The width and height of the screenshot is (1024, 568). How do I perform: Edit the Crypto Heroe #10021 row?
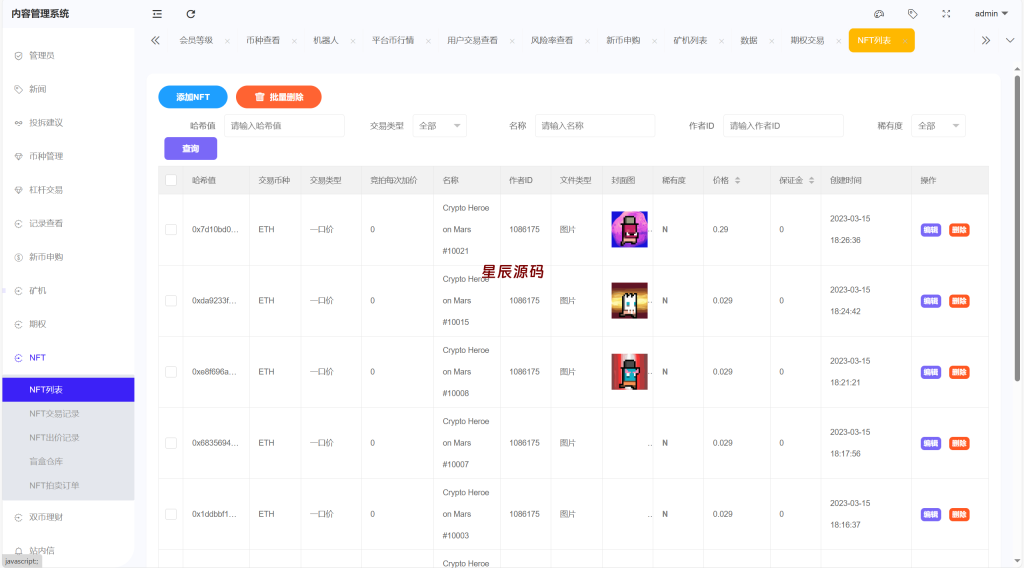[x=931, y=230]
